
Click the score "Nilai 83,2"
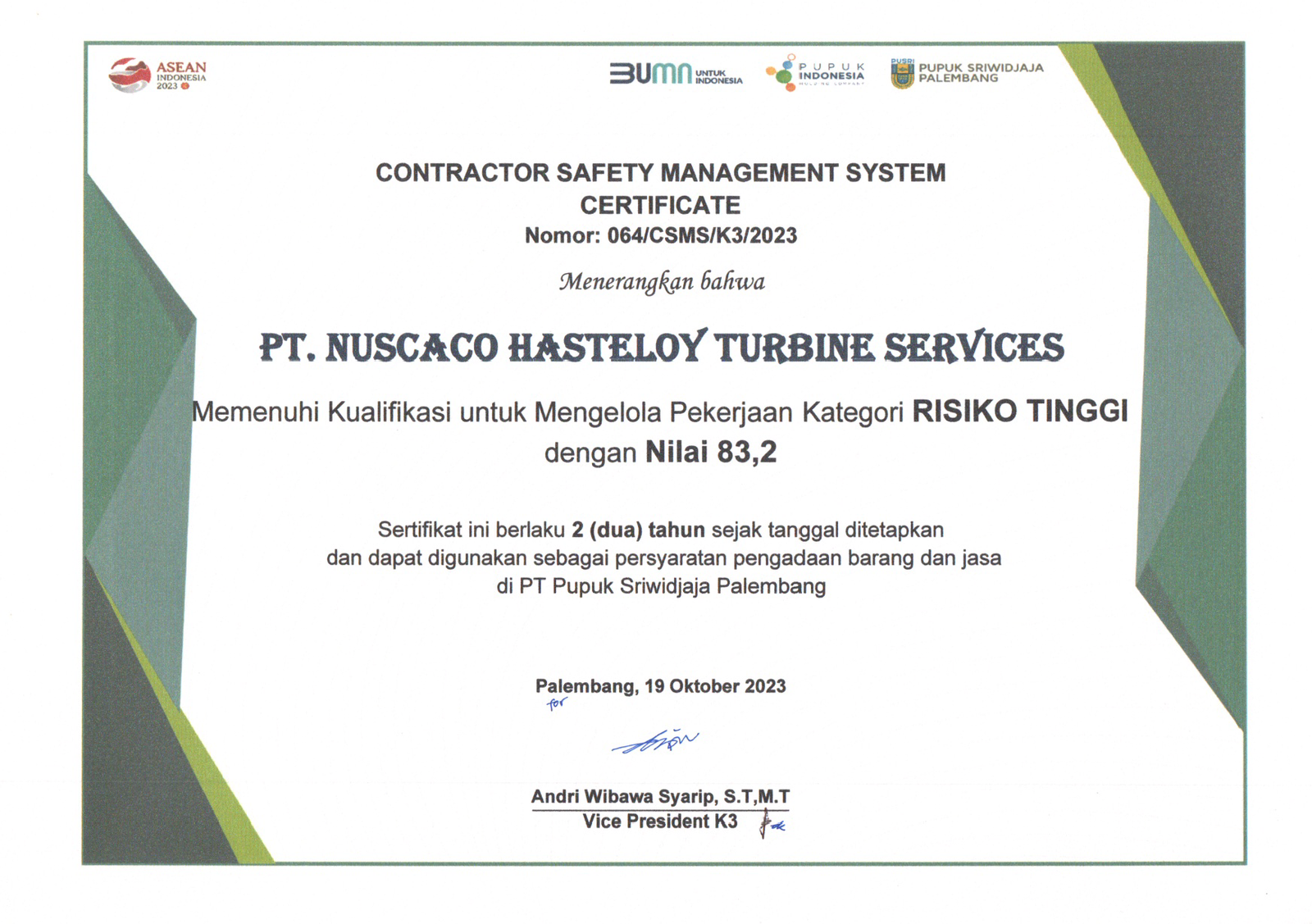[710, 453]
